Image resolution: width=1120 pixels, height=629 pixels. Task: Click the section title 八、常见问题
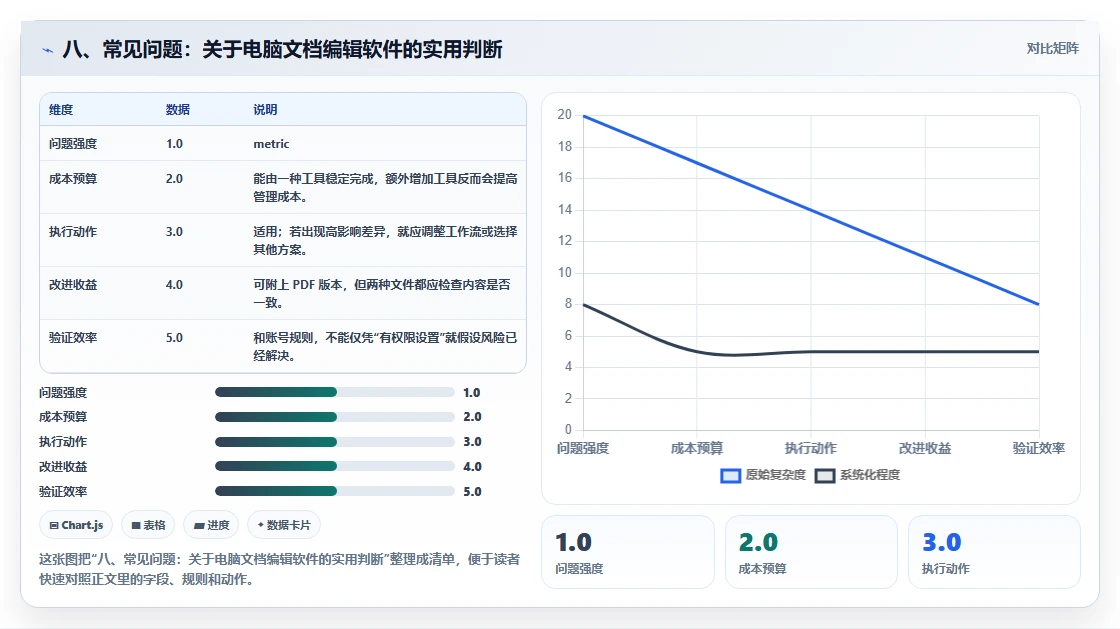click(282, 49)
